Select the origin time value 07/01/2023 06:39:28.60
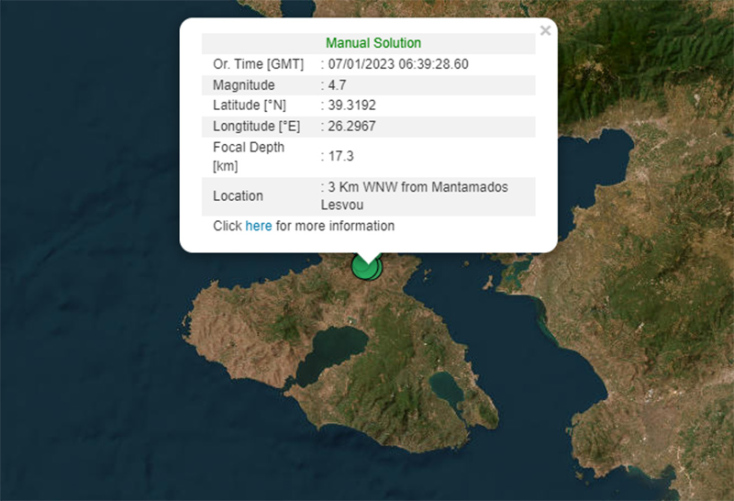Viewport: 734px width, 501px height. coord(398,64)
